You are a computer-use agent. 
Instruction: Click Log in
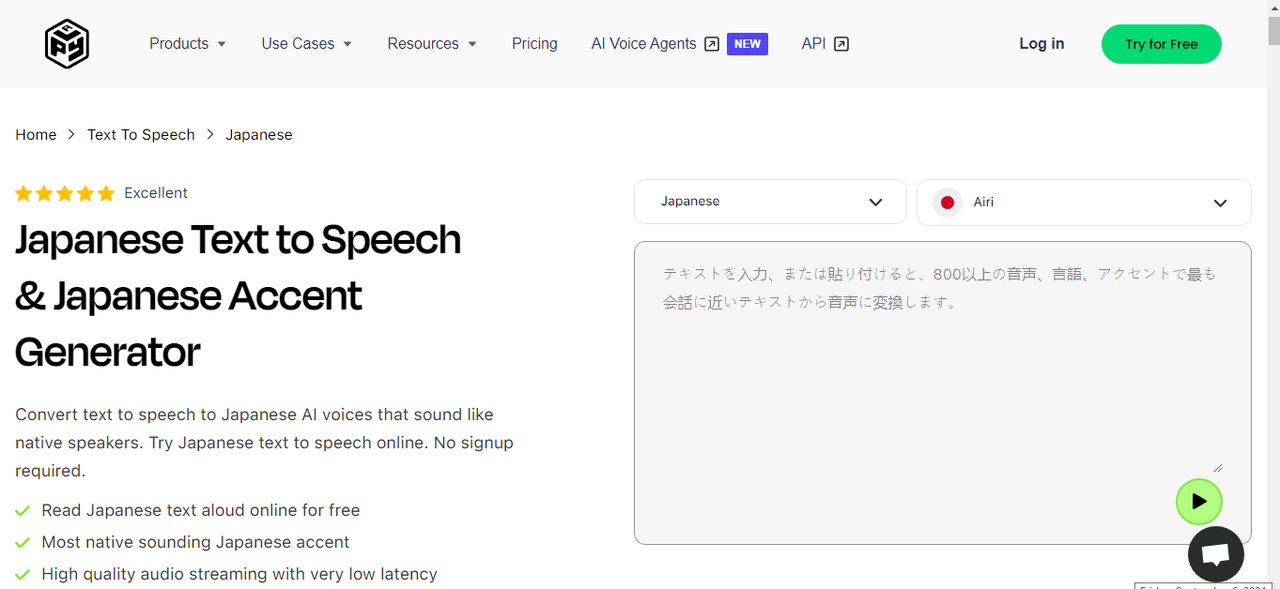point(1042,44)
